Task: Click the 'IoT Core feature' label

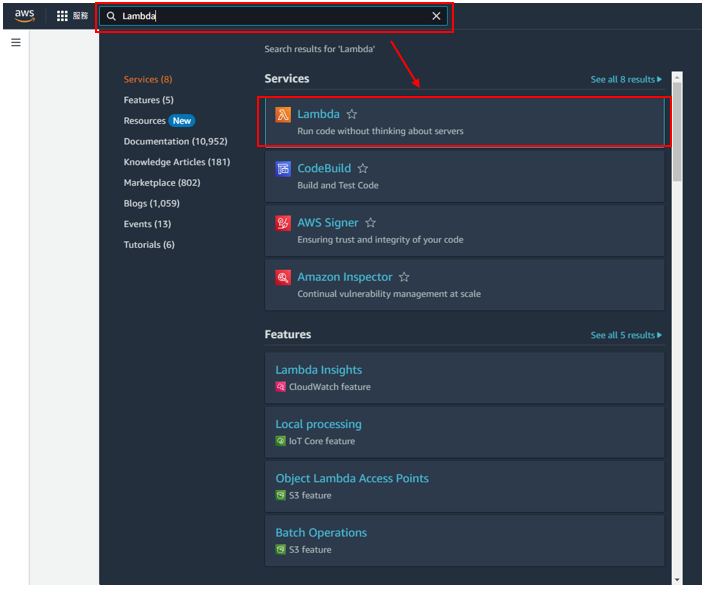Action: (322, 441)
